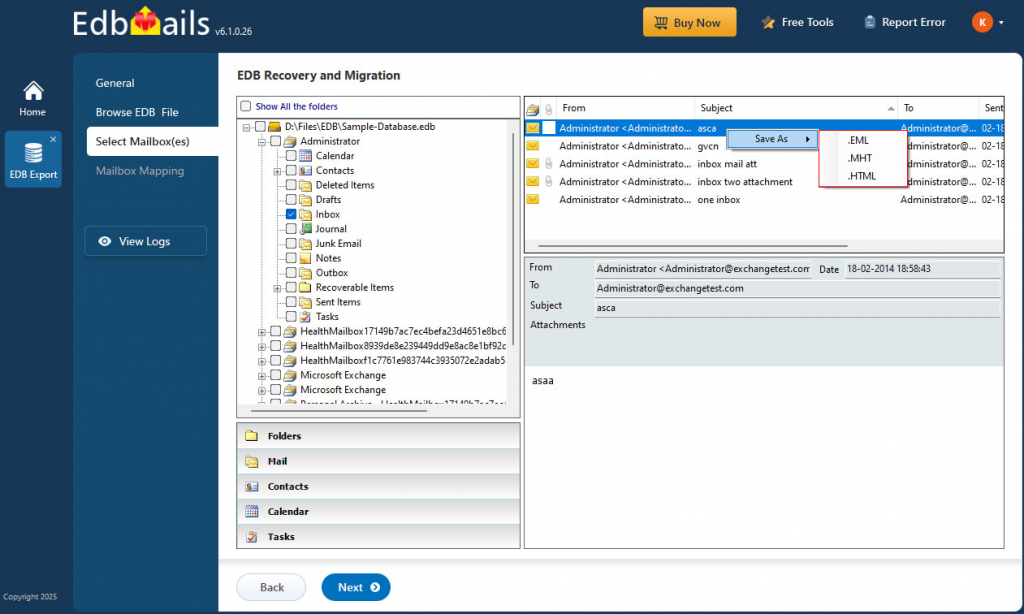This screenshot has width=1024, height=614.
Task: Sort by the From column header
Action: coord(625,108)
